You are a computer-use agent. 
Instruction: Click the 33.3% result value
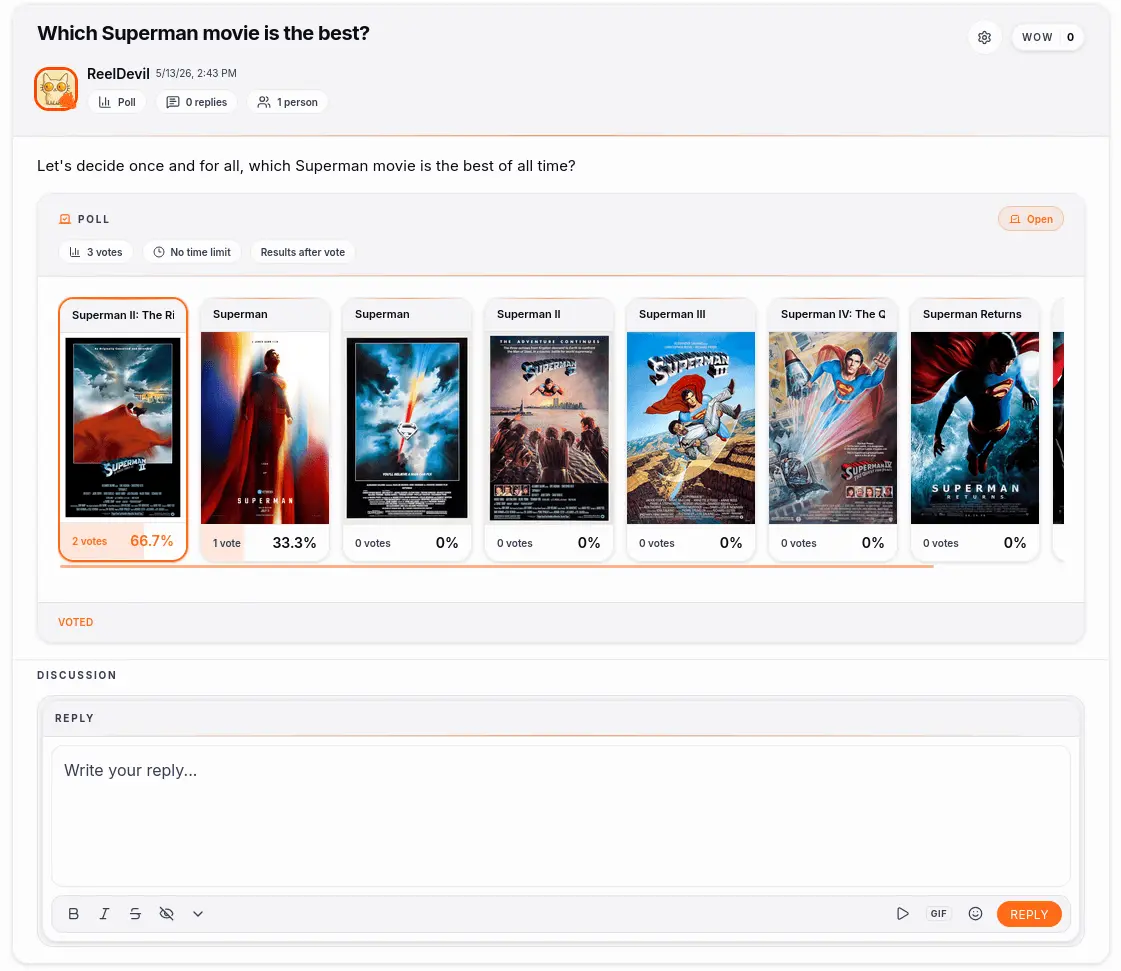[294, 543]
